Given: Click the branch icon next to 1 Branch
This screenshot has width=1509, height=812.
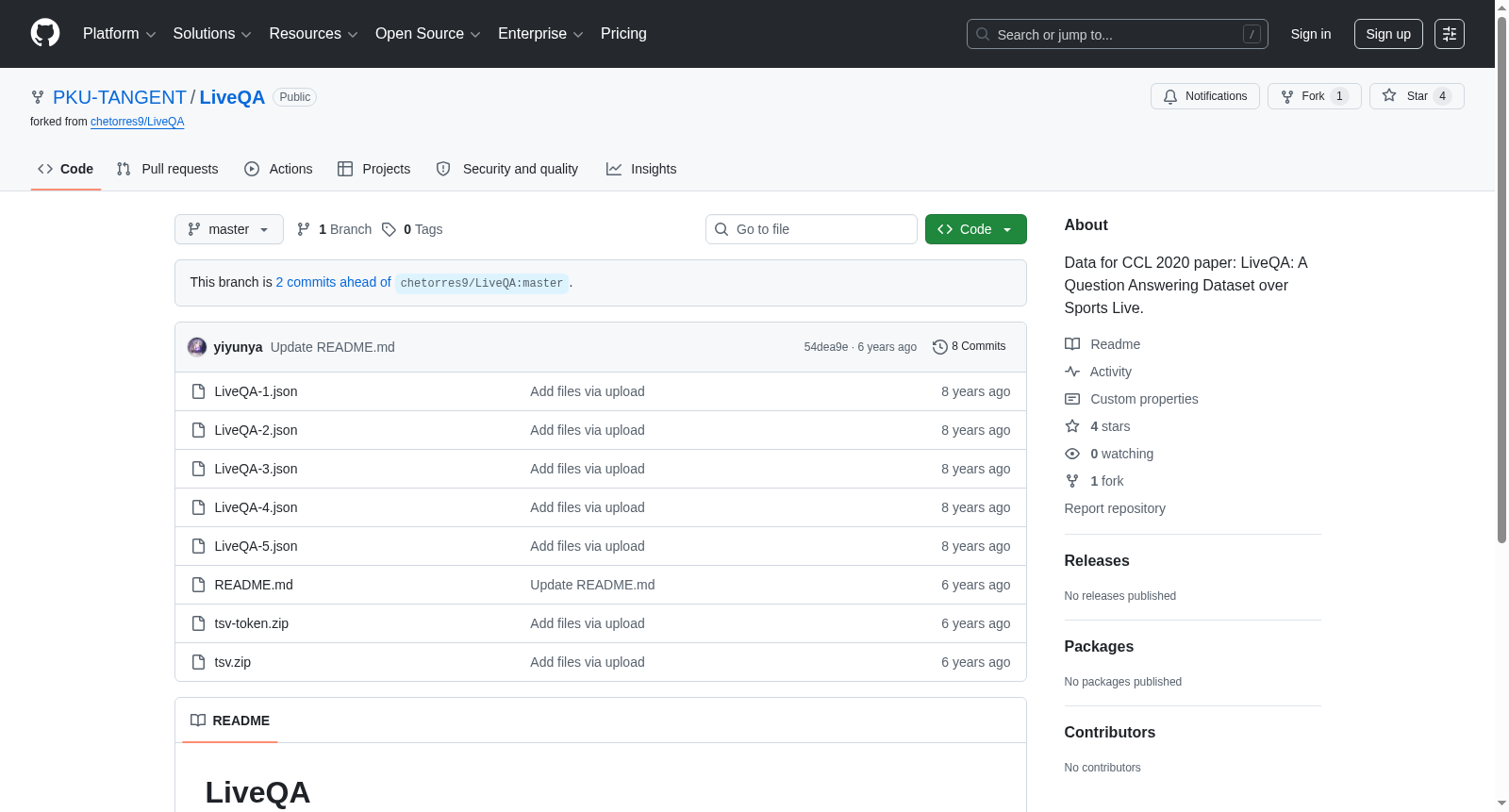Looking at the screenshot, I should coord(304,229).
